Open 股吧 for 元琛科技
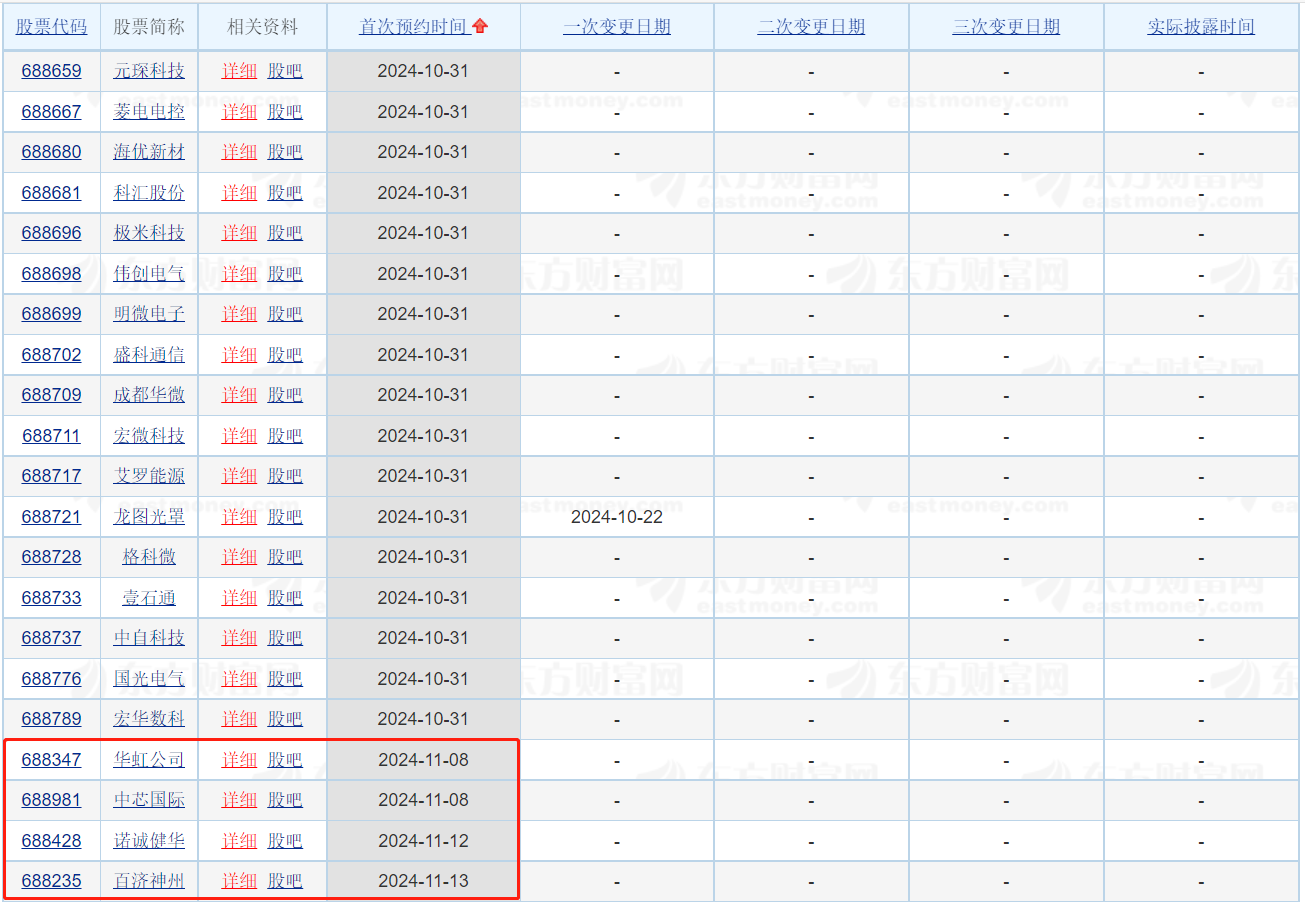The image size is (1305, 907). pyautogui.click(x=285, y=72)
